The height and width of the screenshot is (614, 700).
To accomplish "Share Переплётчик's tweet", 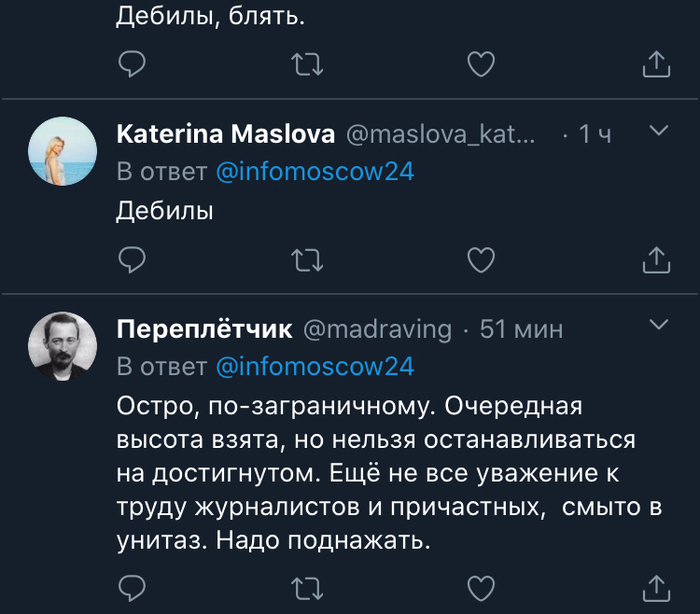I will (x=653, y=585).
